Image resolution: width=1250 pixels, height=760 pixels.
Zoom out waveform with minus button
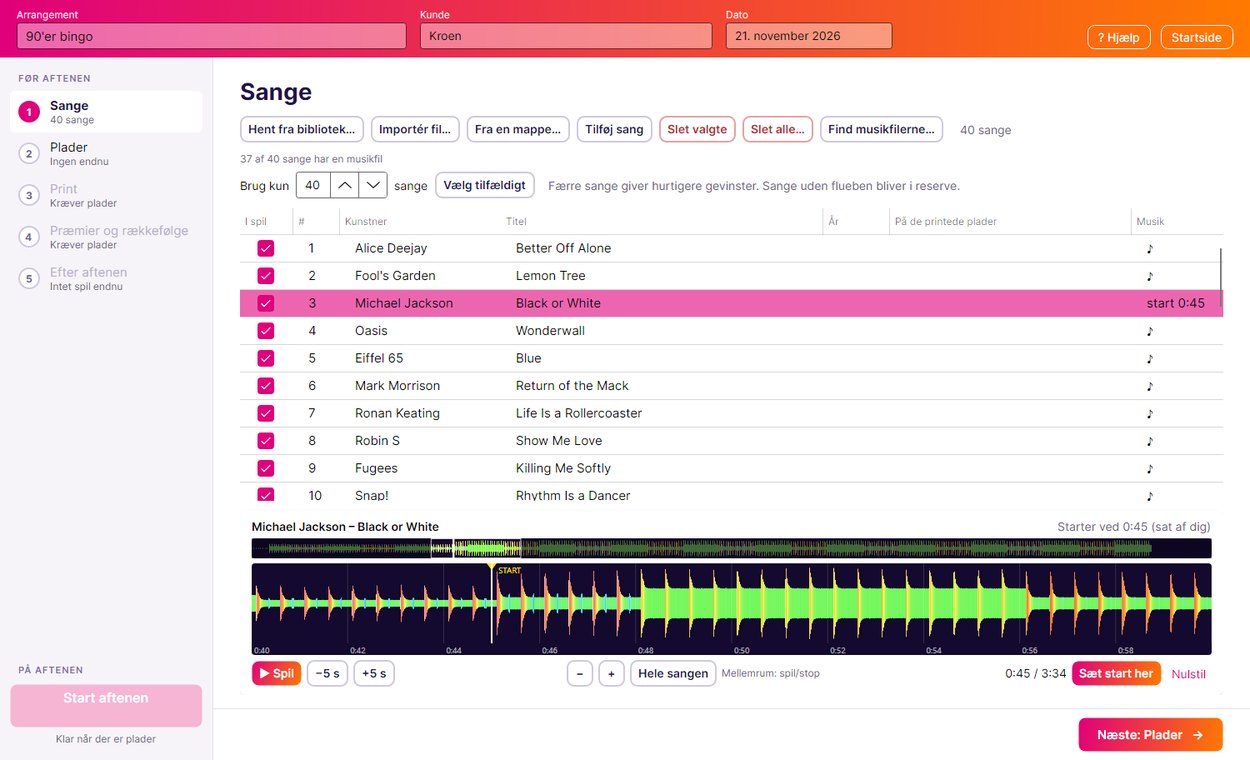[x=580, y=673]
